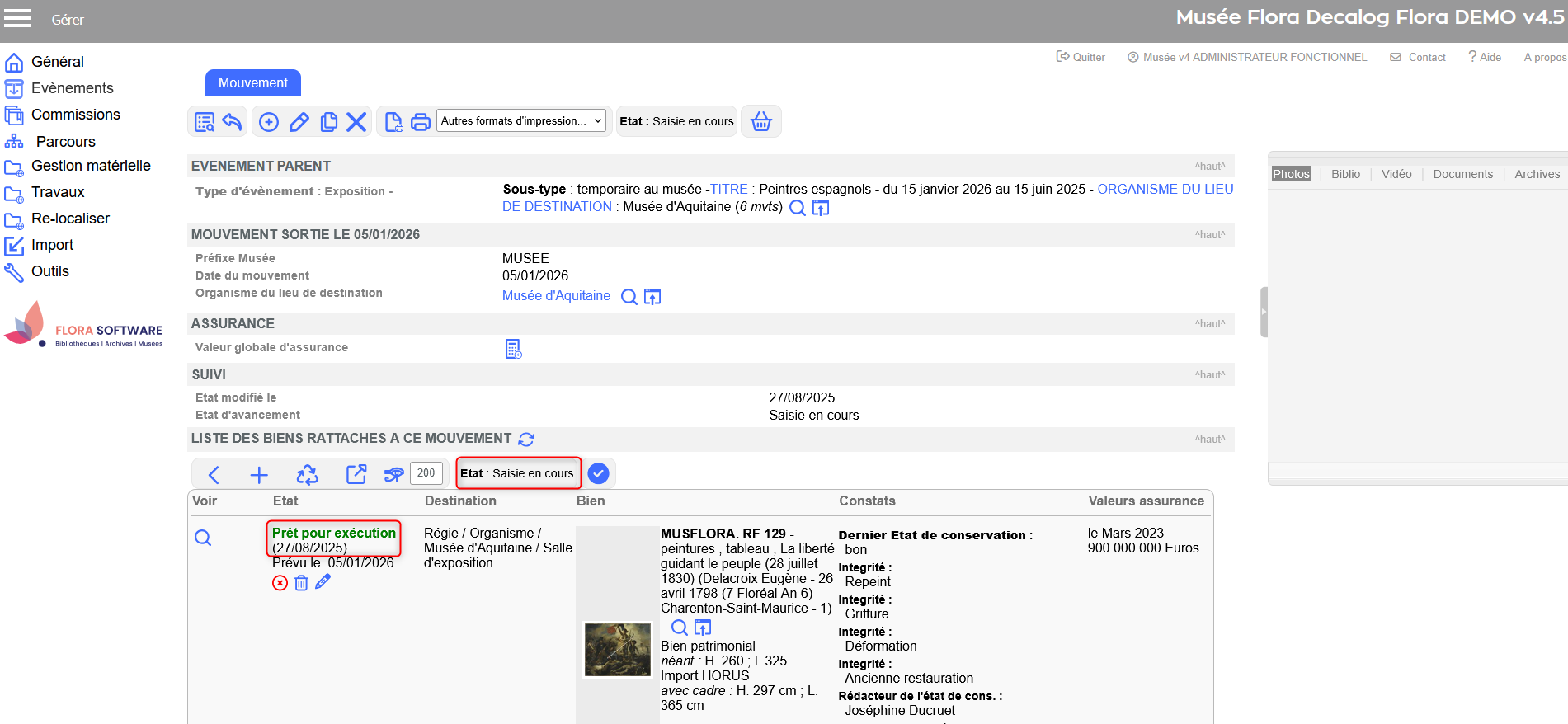Click the pencil edit icon in top toolbar
This screenshot has height=724, width=1568.
coord(299,122)
